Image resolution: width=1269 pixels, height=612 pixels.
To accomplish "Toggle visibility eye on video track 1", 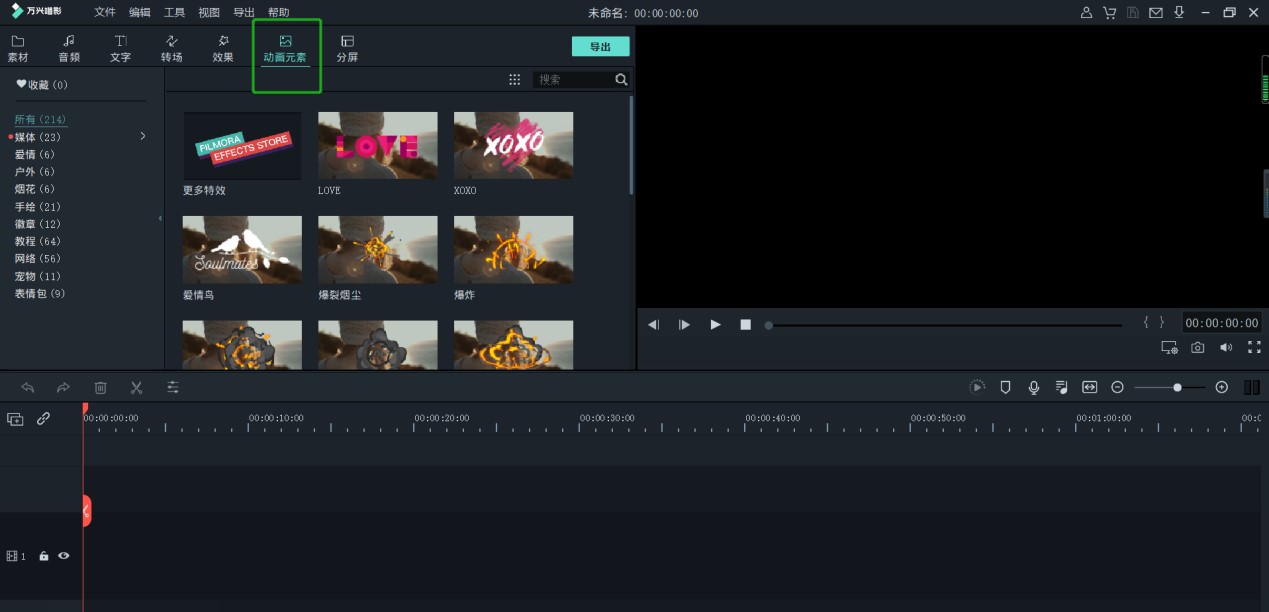I will point(64,556).
